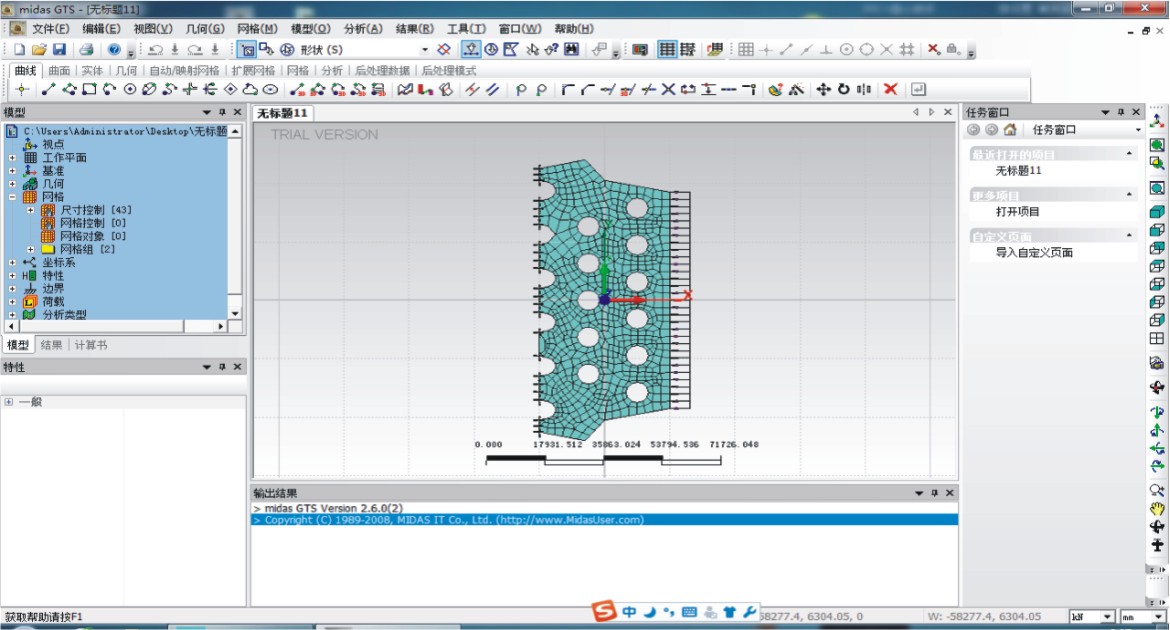Save the model with the floppy disk icon
Viewport: 1170px width, 630px height.
pos(59,49)
